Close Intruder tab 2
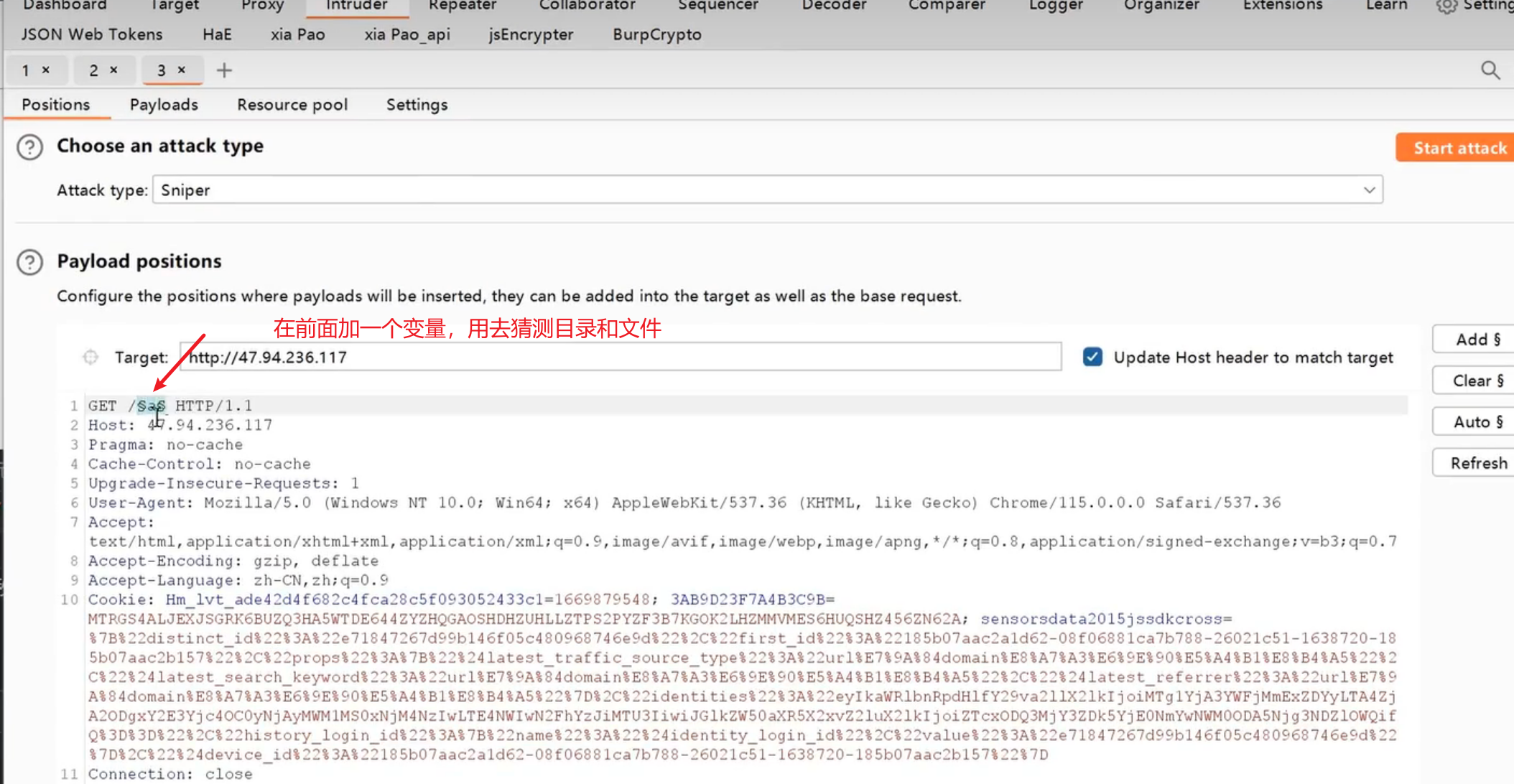 tap(113, 70)
